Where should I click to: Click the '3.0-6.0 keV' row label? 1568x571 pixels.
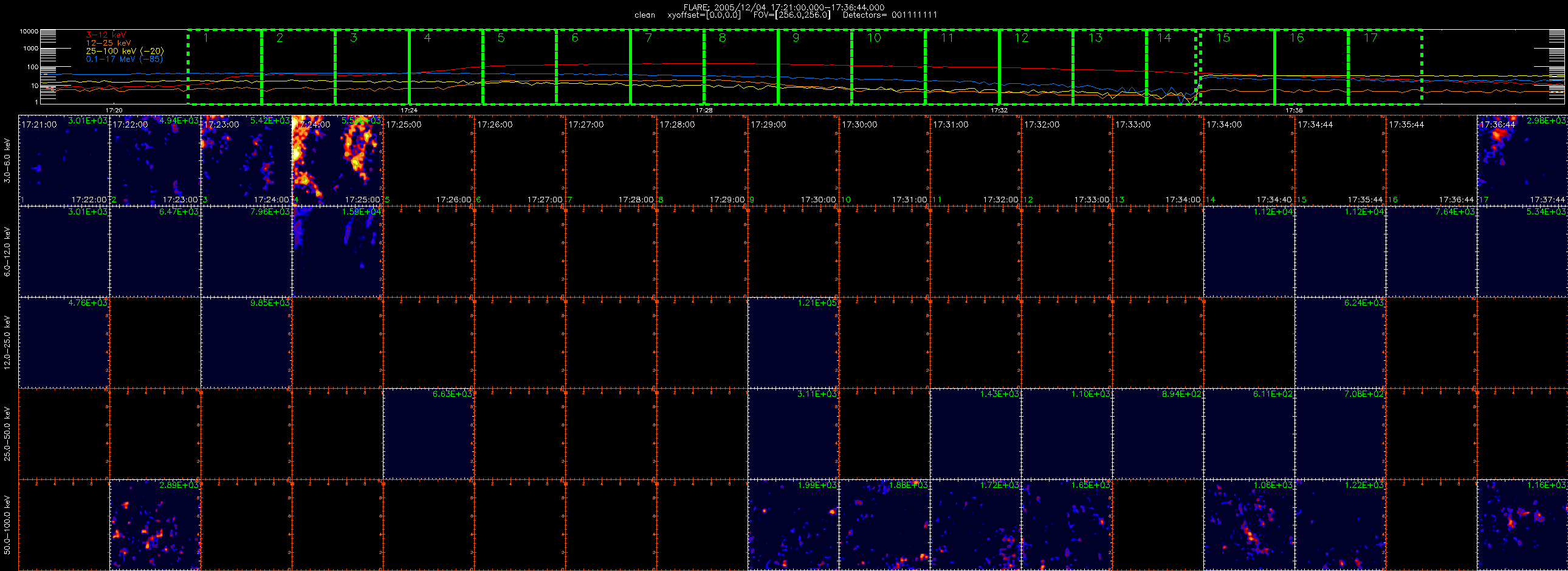[7, 160]
